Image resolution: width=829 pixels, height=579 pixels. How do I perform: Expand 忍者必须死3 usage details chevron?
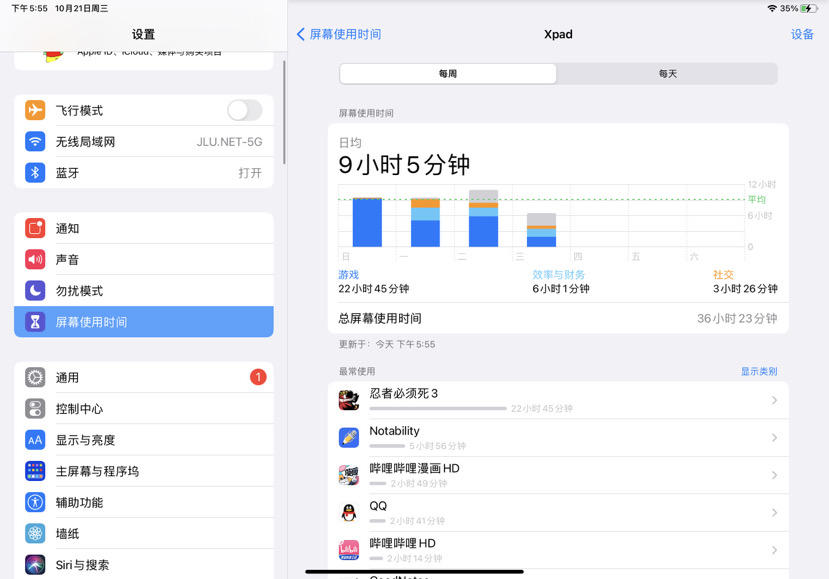774,400
